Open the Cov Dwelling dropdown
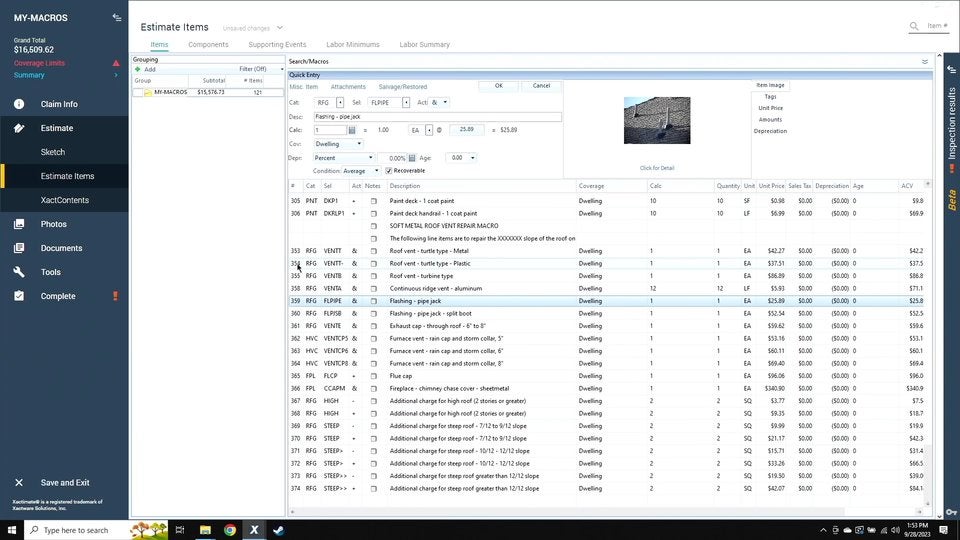This screenshot has width=960, height=540. point(338,144)
